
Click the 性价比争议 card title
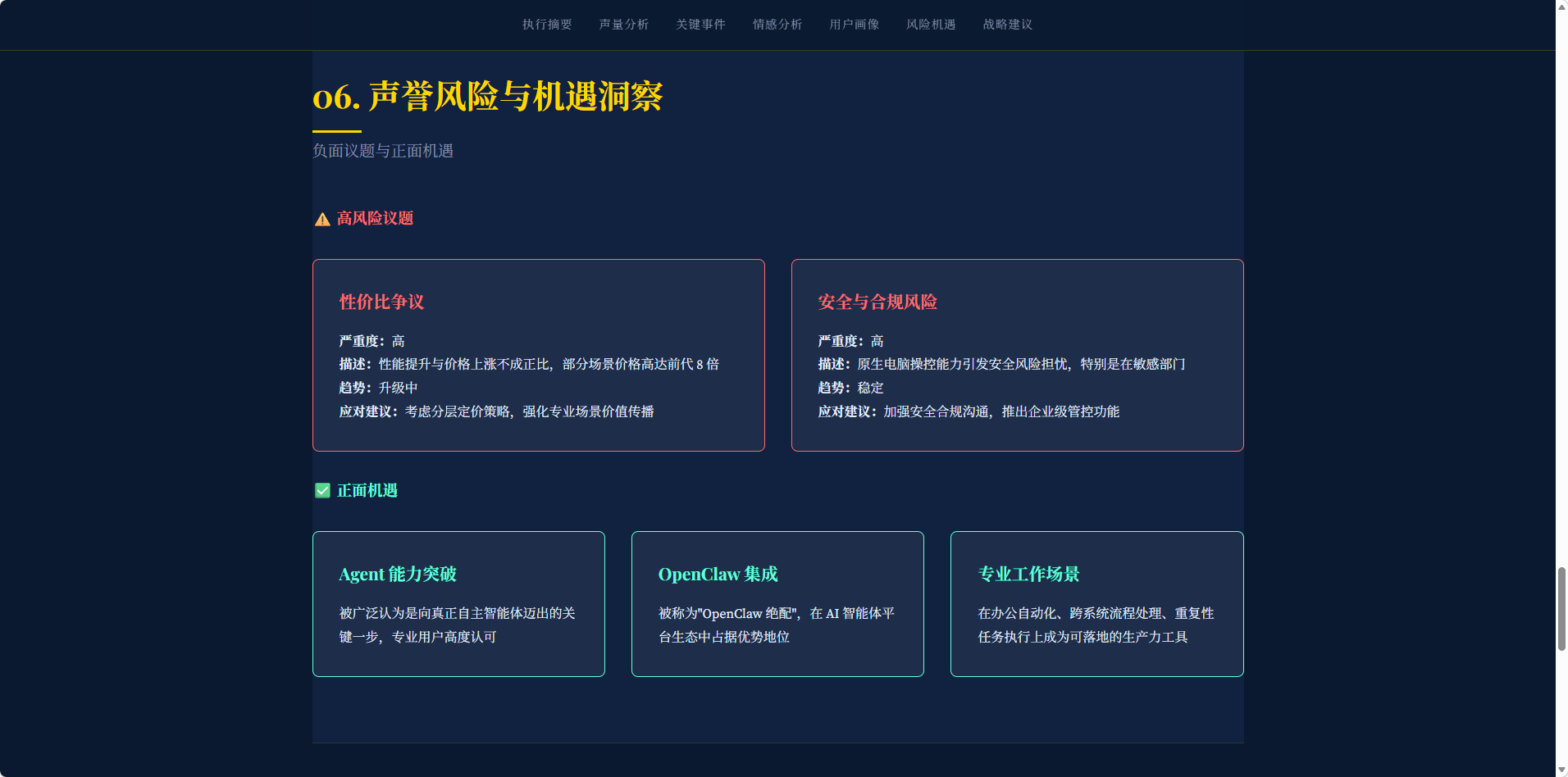coord(381,302)
